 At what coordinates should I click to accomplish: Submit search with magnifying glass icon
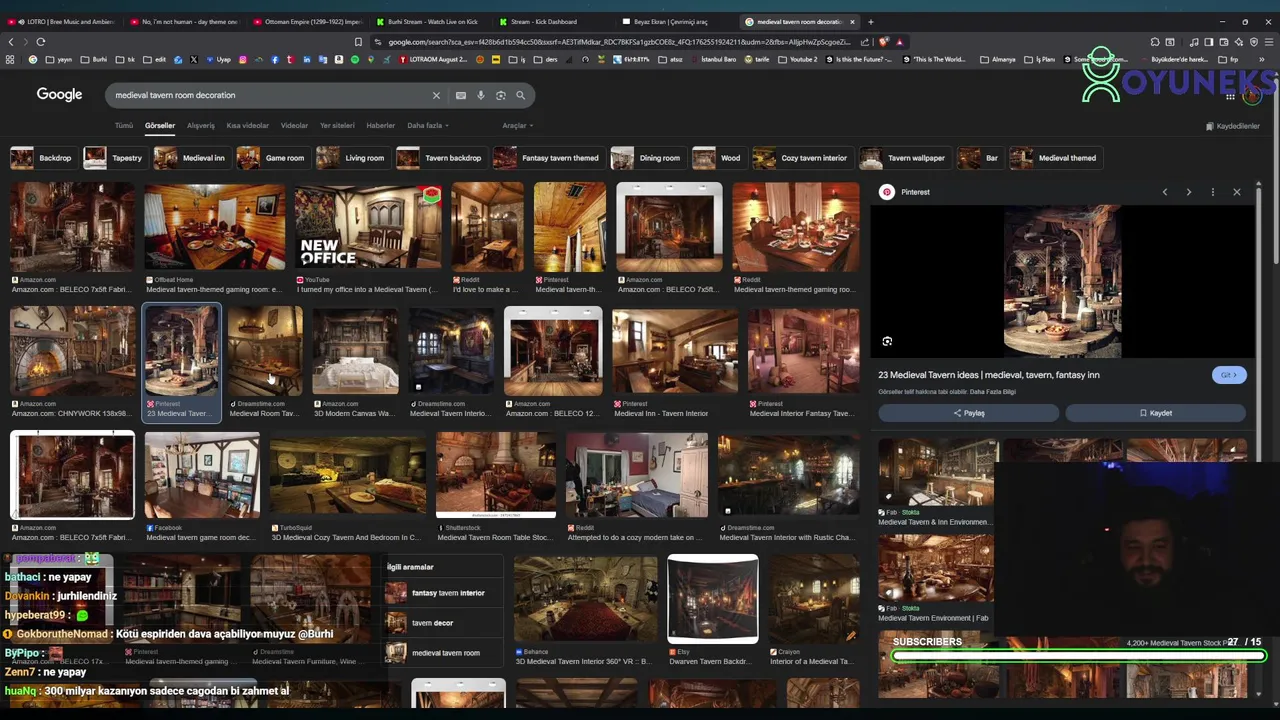[x=520, y=95]
